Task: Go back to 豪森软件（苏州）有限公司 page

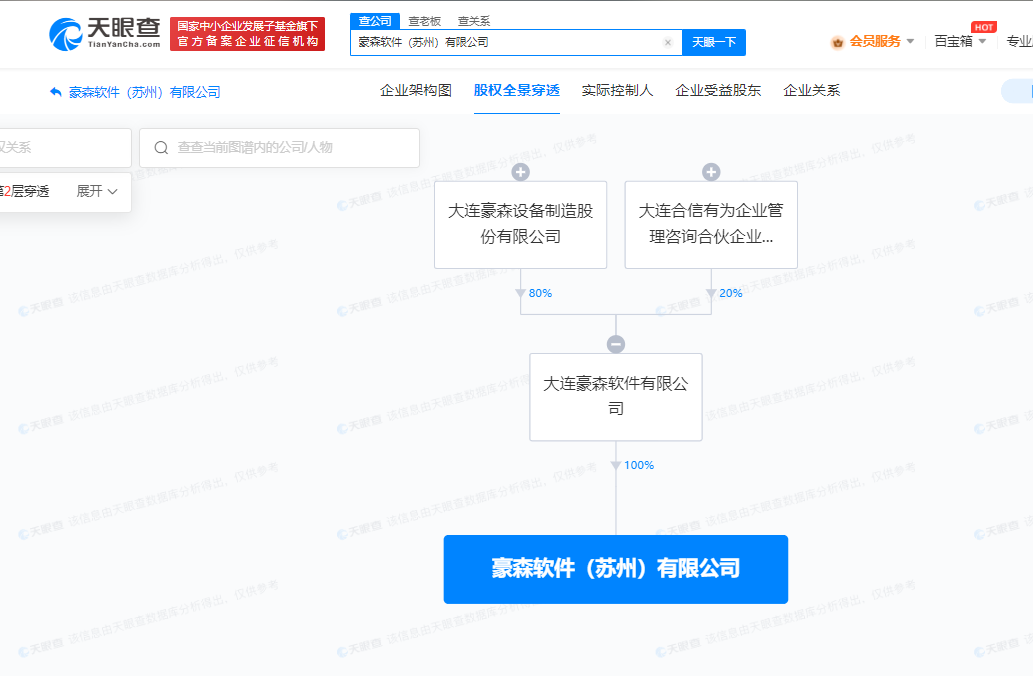Action: [x=144, y=92]
